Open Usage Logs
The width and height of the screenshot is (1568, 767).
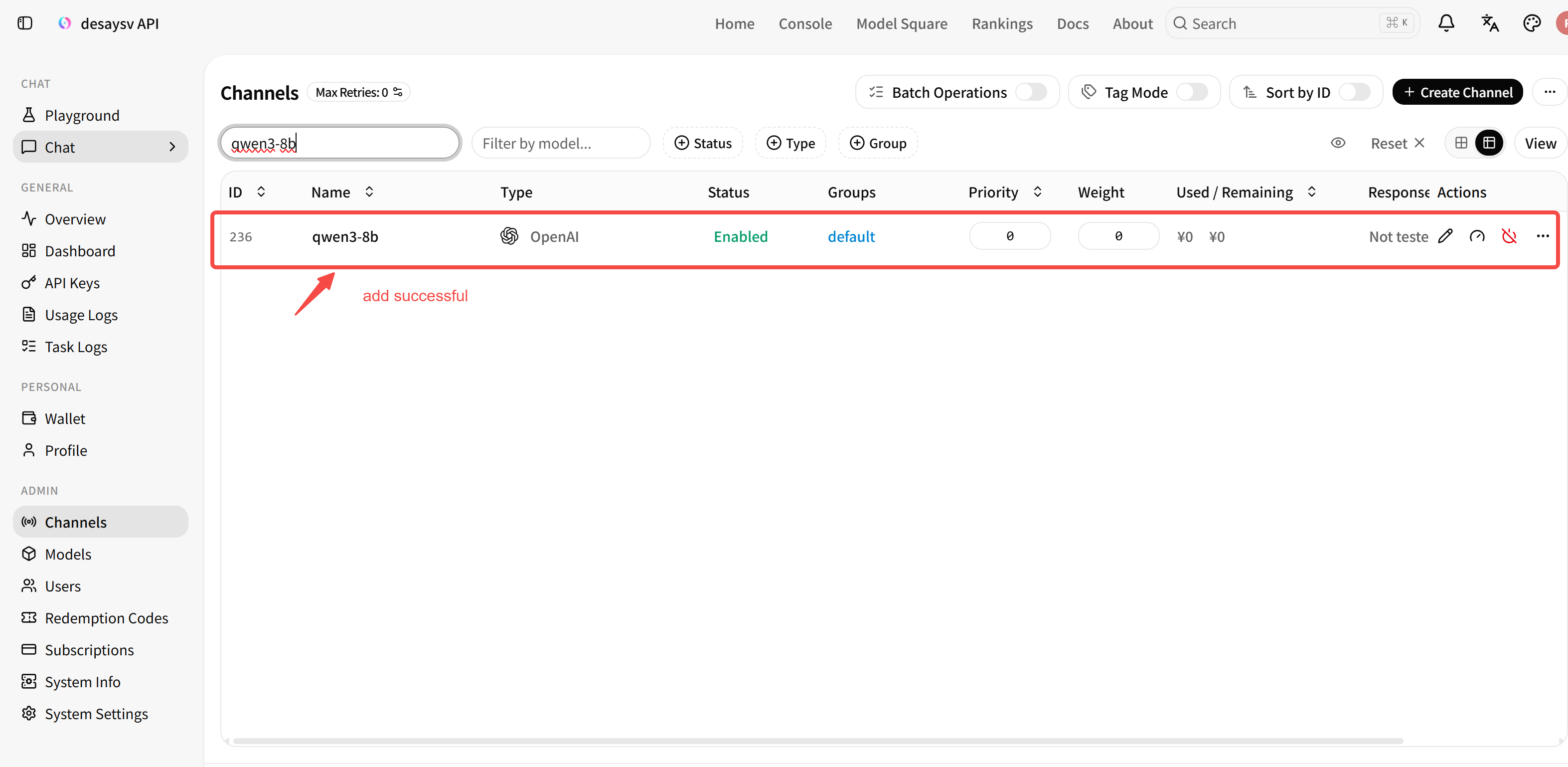pos(101,314)
